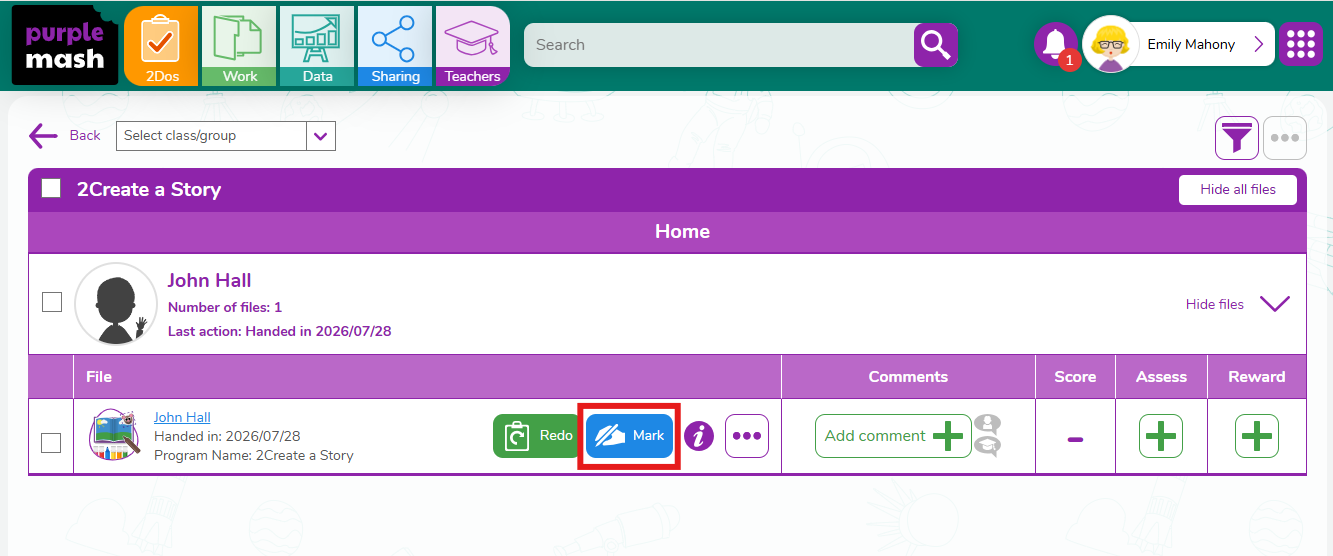Click the Assess plus button

point(1161,436)
